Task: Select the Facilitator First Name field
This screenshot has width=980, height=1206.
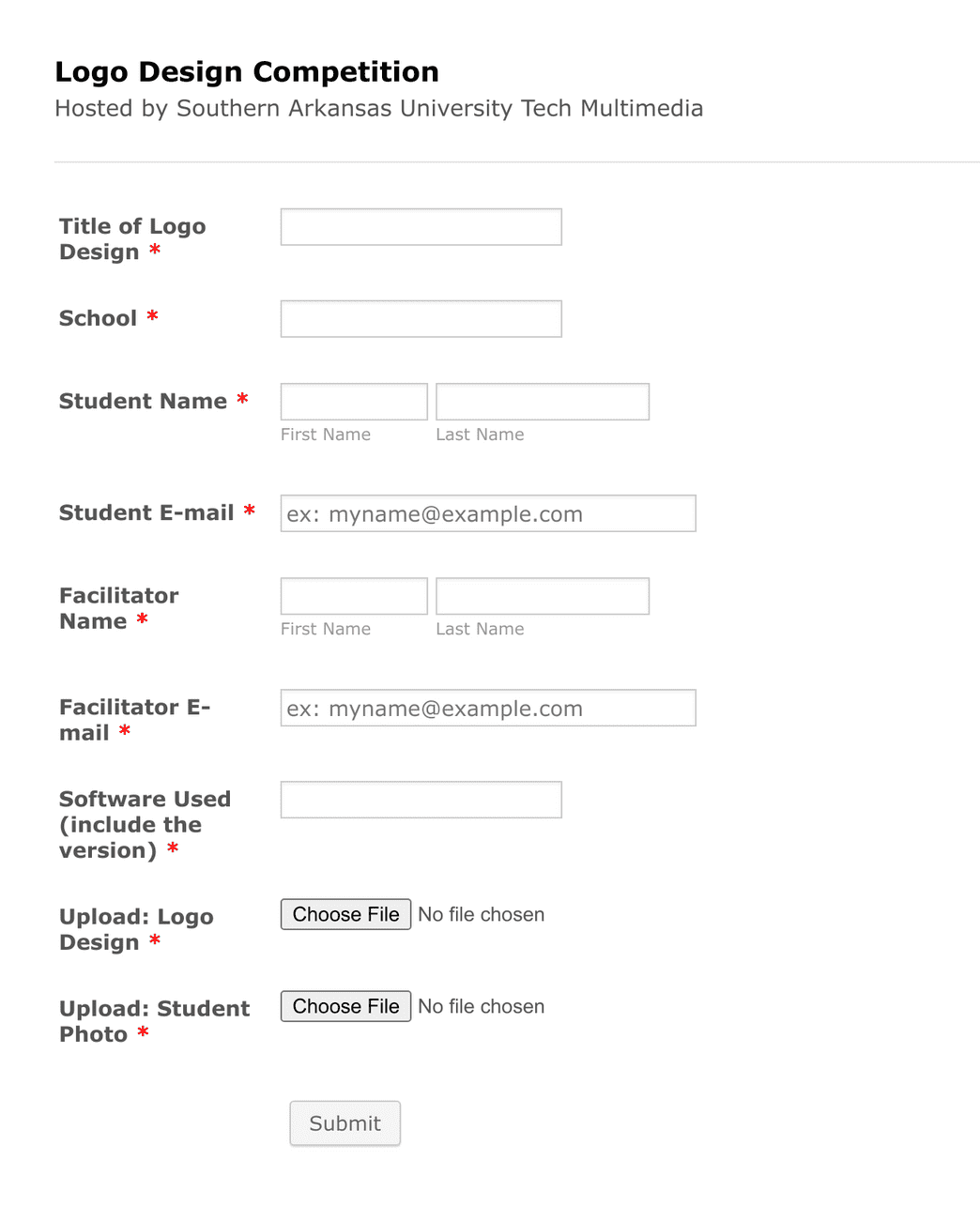Action: [353, 595]
